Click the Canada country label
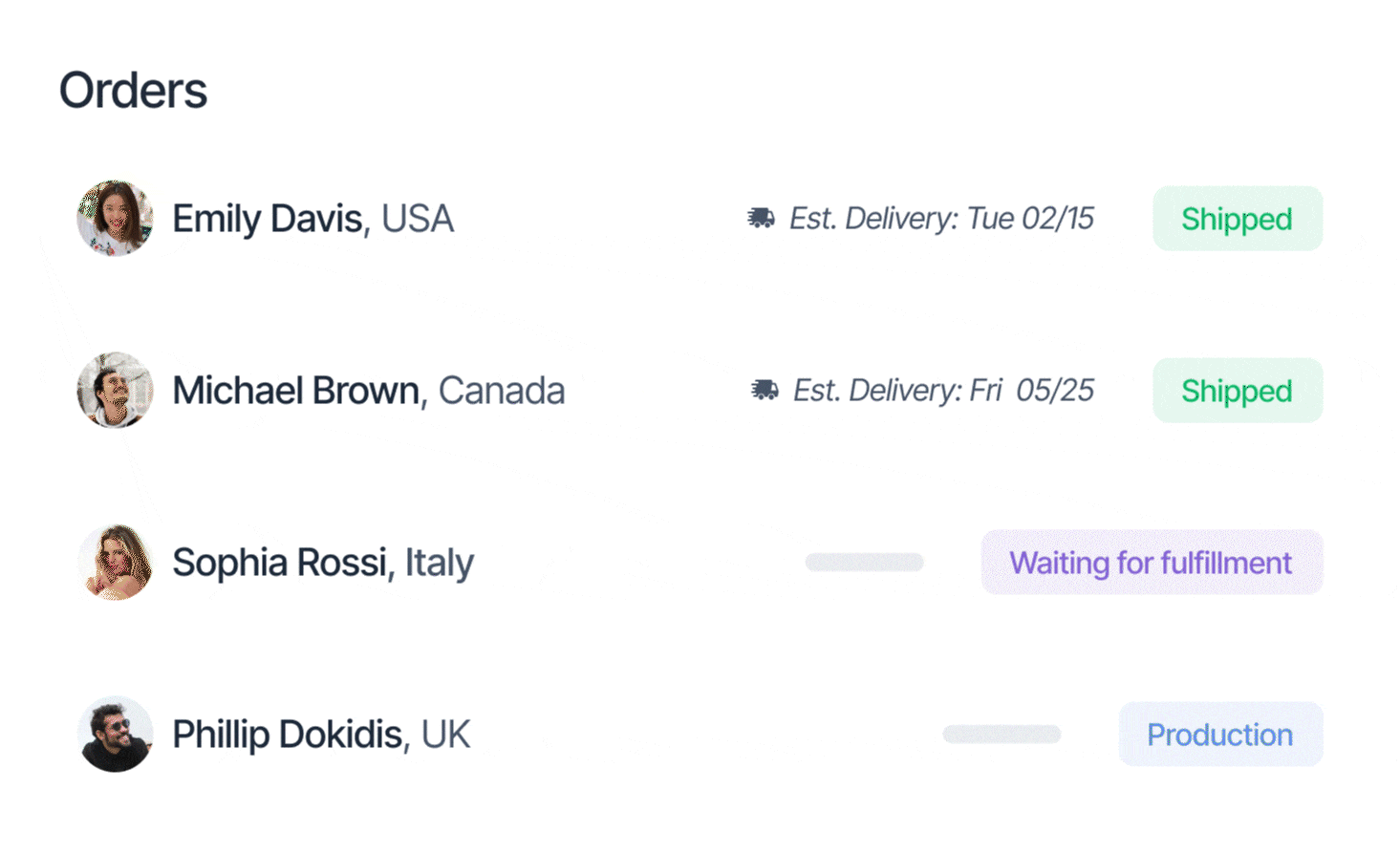Viewport: 1400px width, 853px height. [502, 391]
